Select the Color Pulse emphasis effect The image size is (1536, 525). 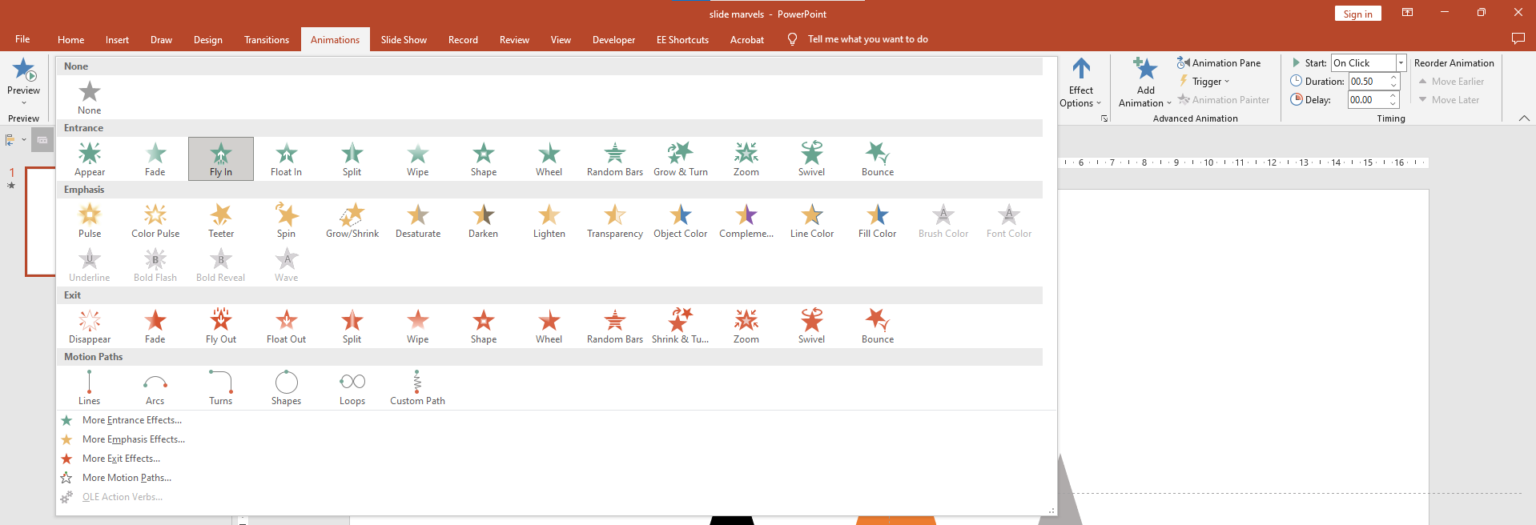tap(155, 221)
